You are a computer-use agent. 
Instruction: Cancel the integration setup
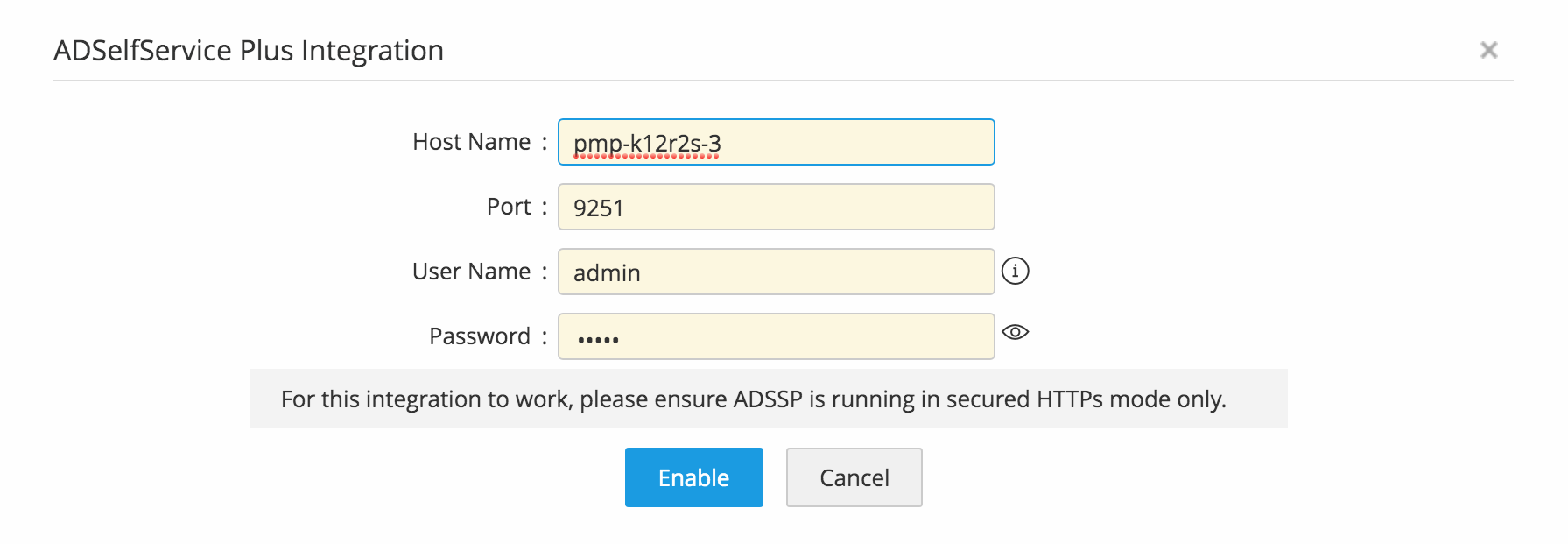pyautogui.click(x=854, y=477)
